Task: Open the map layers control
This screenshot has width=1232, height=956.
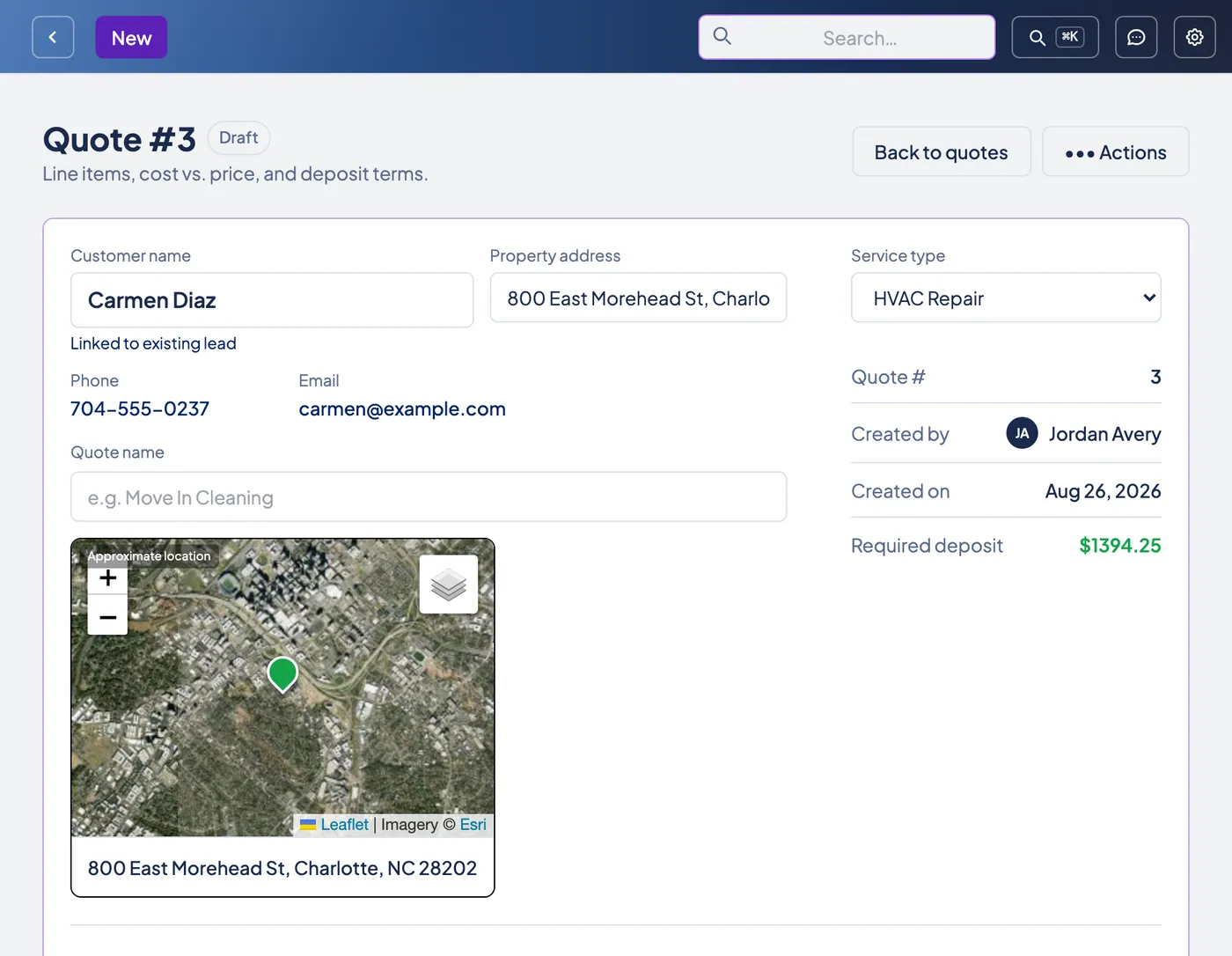Action: click(449, 585)
